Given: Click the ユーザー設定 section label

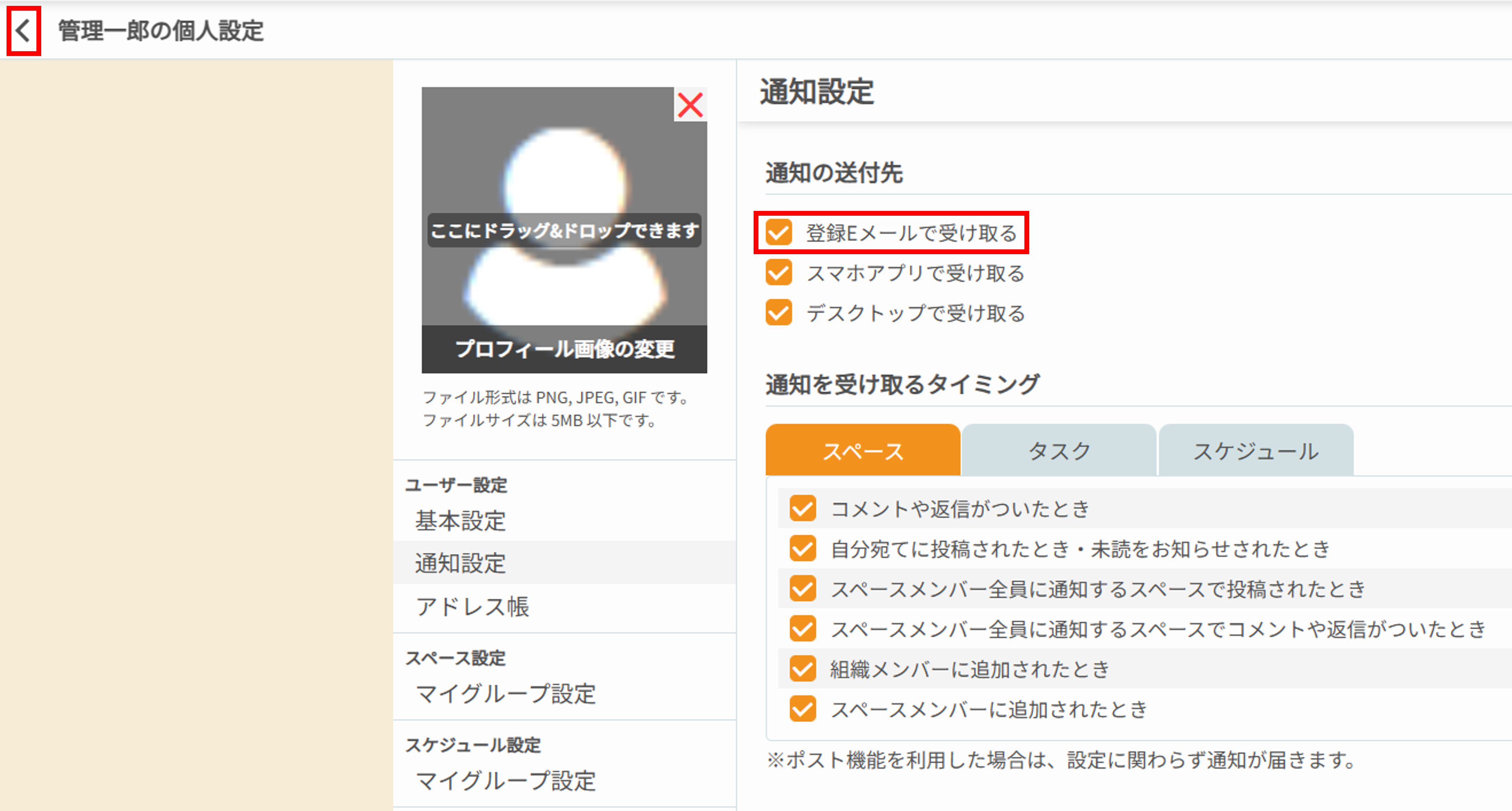Looking at the screenshot, I should (456, 485).
